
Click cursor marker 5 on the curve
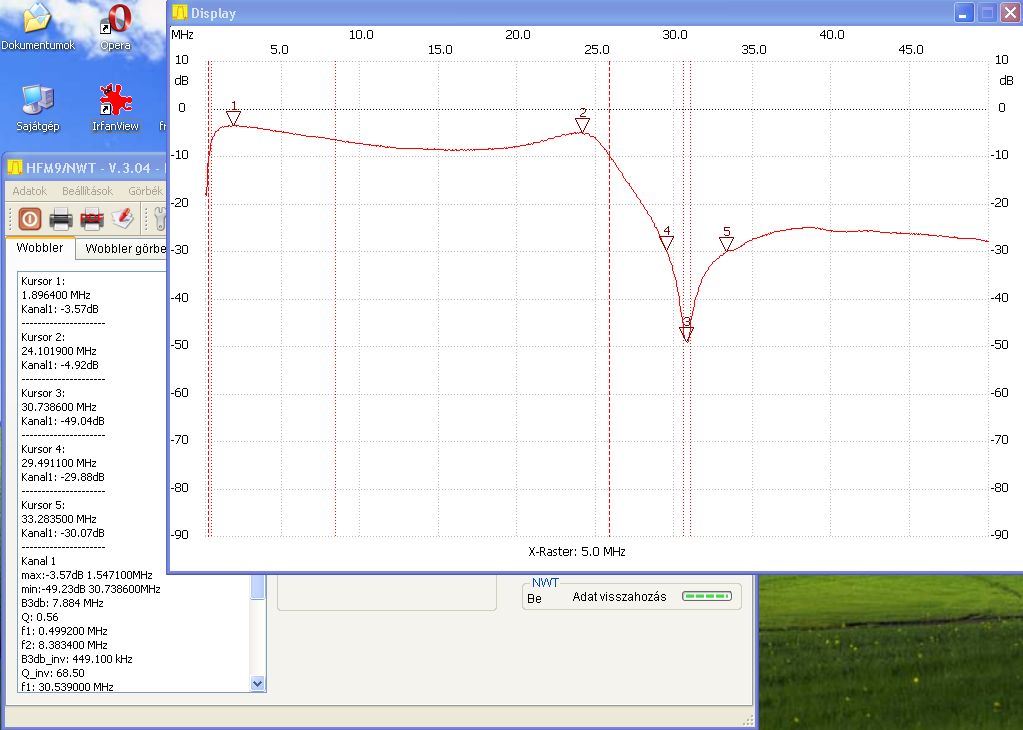tap(727, 244)
